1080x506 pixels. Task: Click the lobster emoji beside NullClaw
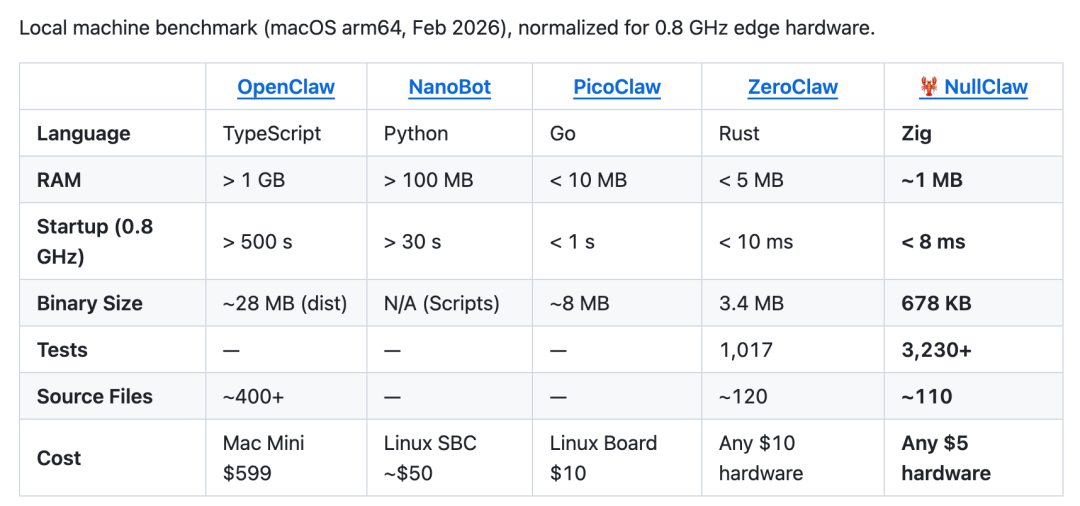pos(929,87)
